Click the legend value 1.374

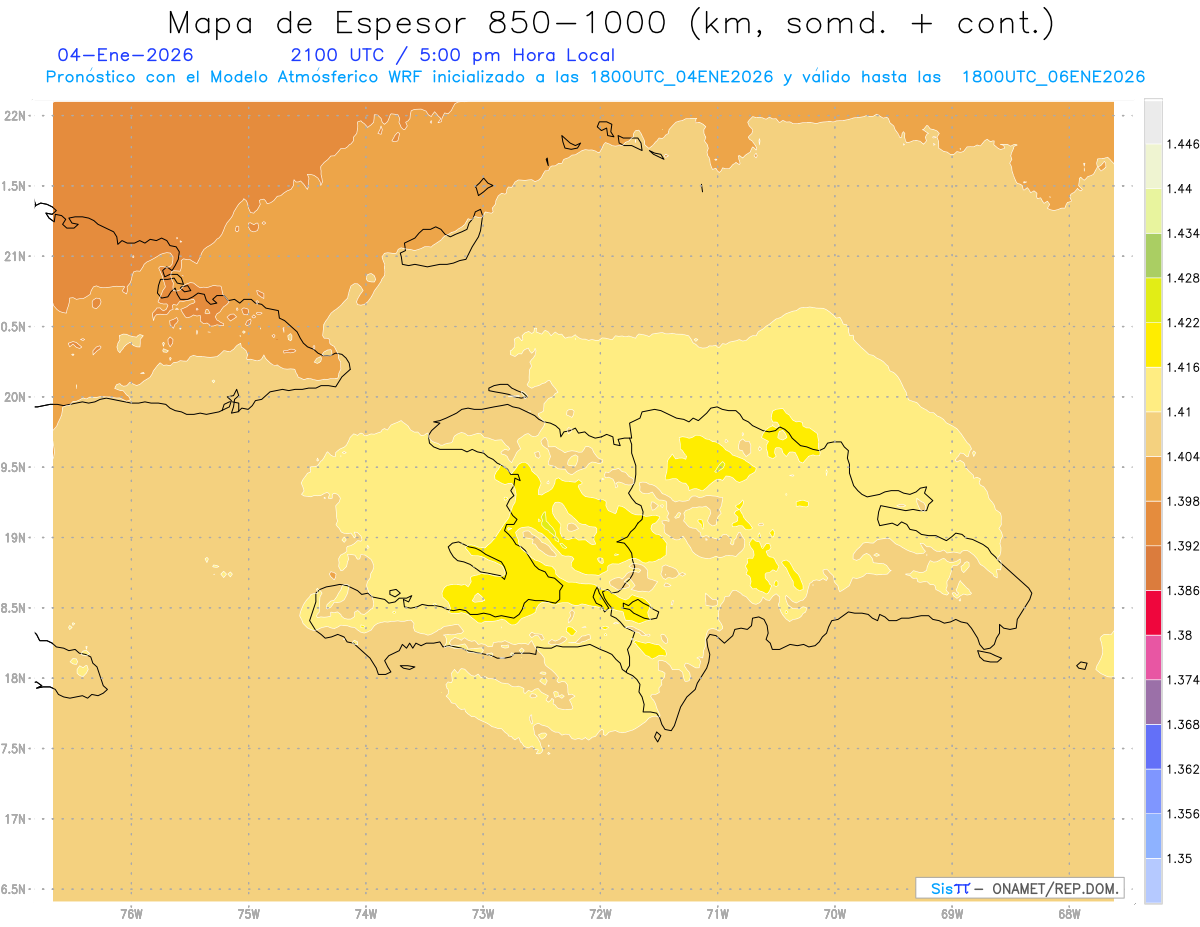pos(1183,679)
